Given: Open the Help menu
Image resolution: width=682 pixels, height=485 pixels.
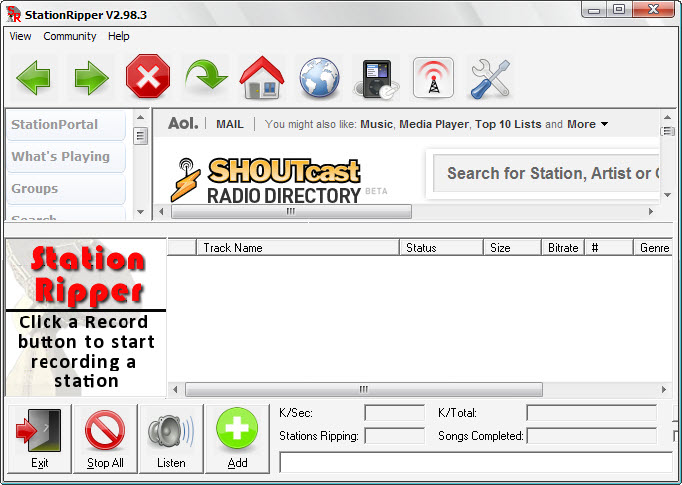Looking at the screenshot, I should [x=118, y=36].
